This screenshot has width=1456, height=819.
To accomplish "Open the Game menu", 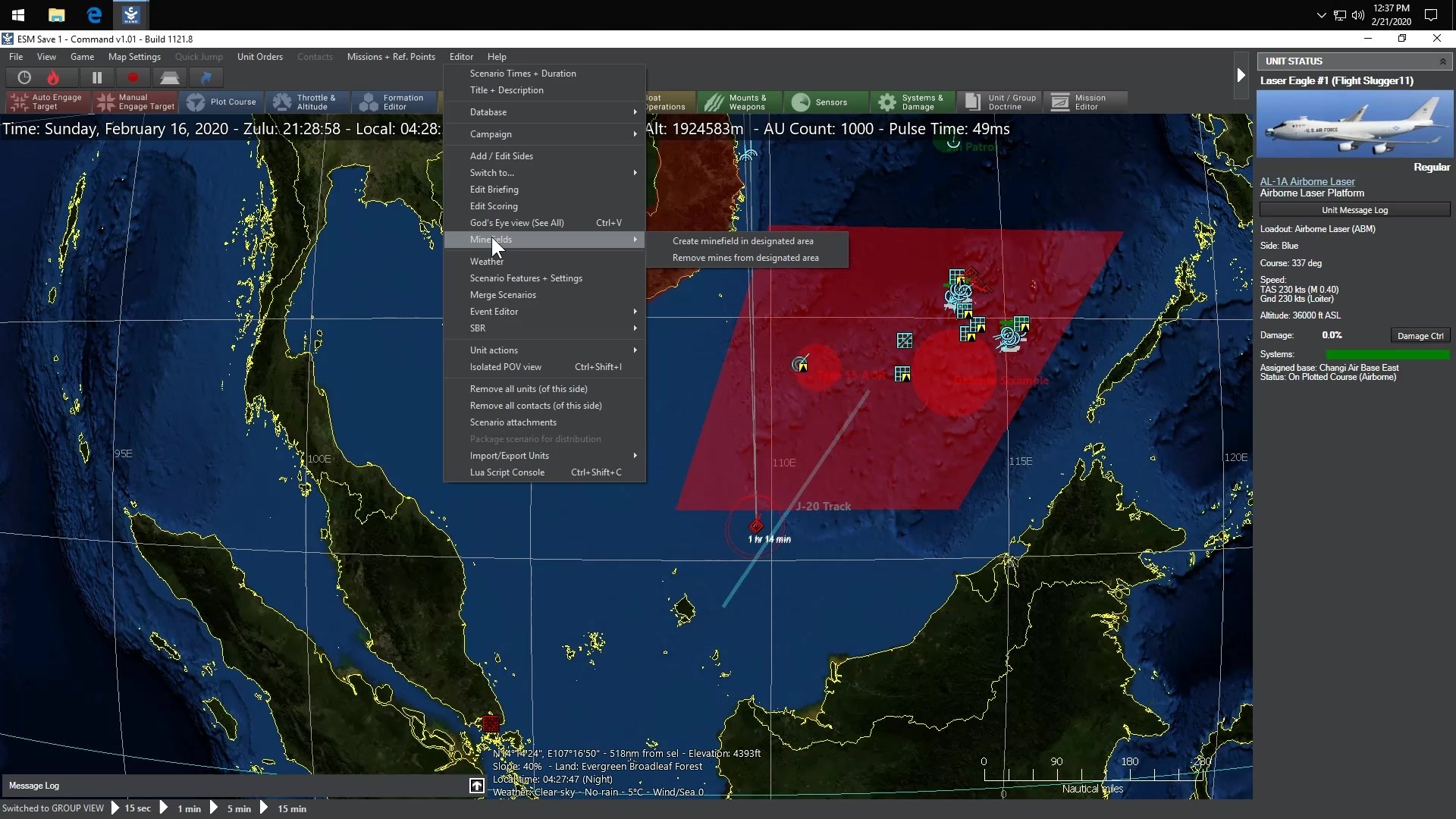I will click(x=82, y=57).
